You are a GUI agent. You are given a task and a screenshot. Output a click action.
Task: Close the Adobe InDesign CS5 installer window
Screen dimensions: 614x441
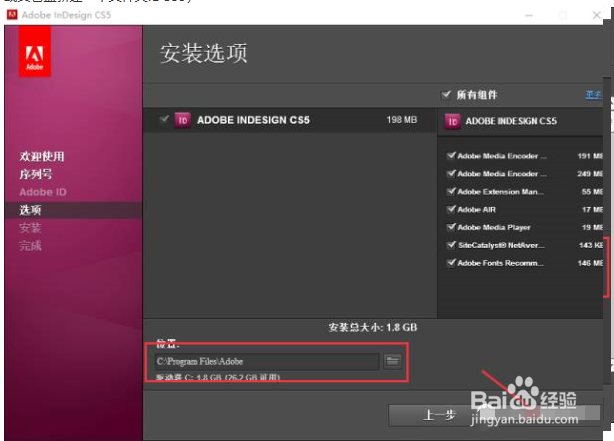click(x=596, y=15)
